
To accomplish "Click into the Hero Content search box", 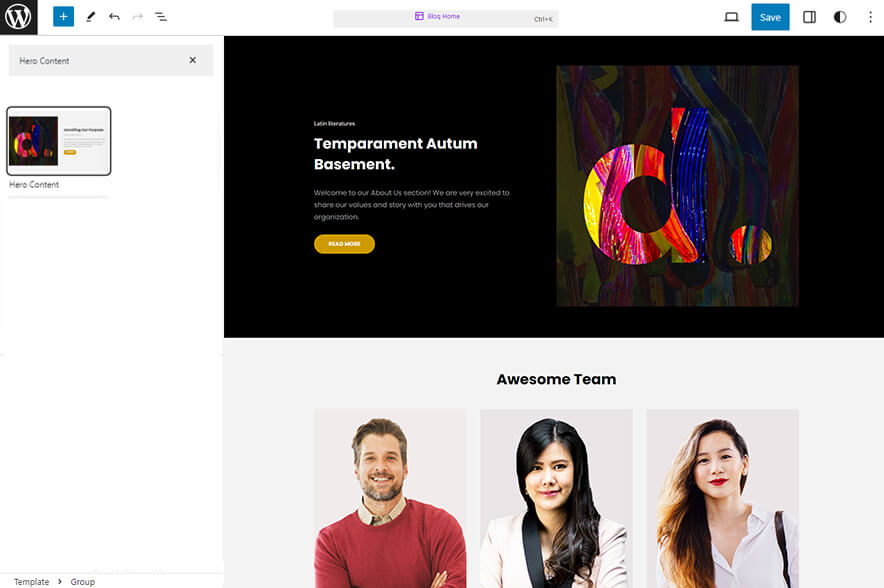I will [x=99, y=60].
